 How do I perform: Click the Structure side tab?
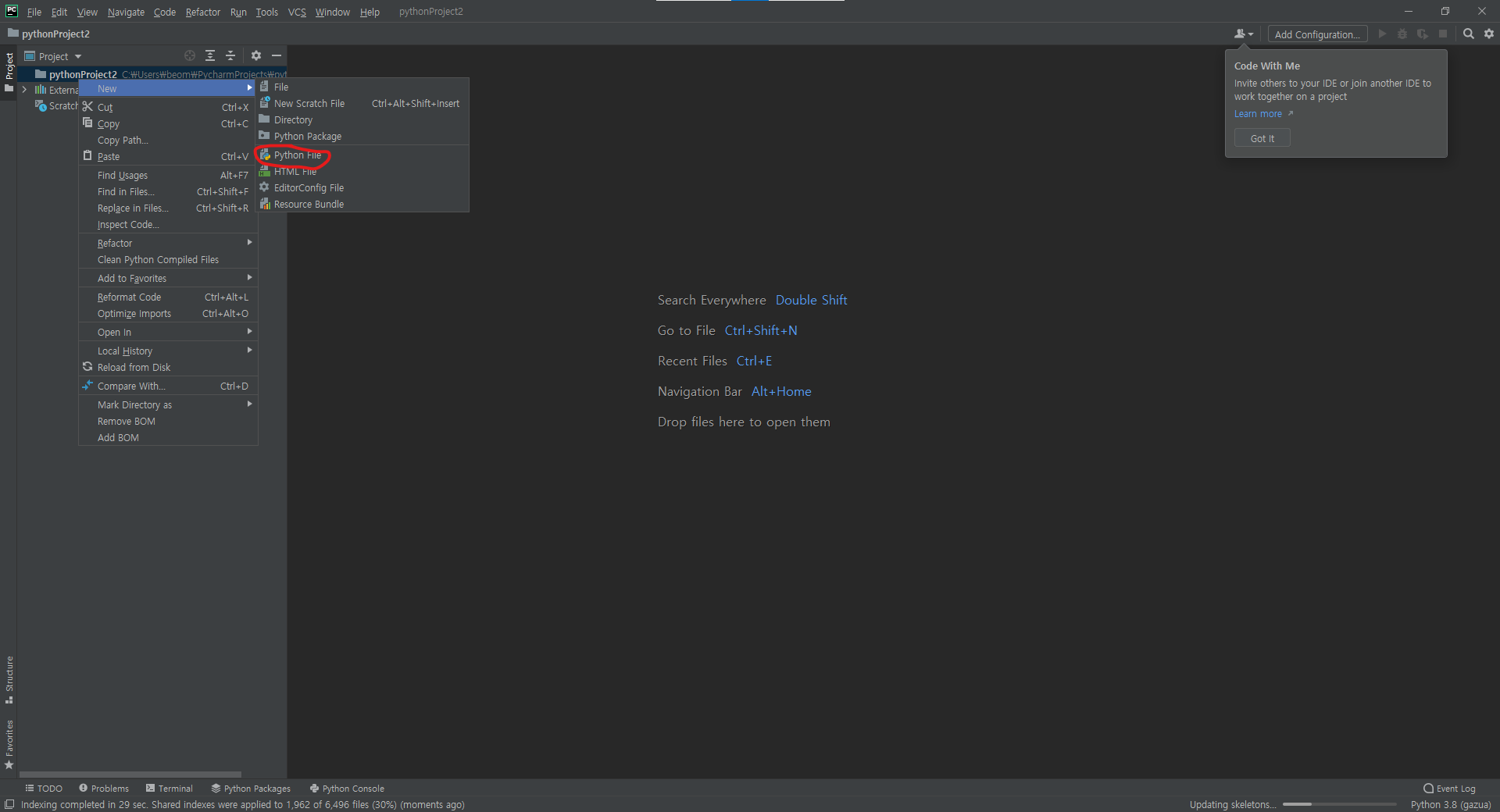click(x=9, y=678)
